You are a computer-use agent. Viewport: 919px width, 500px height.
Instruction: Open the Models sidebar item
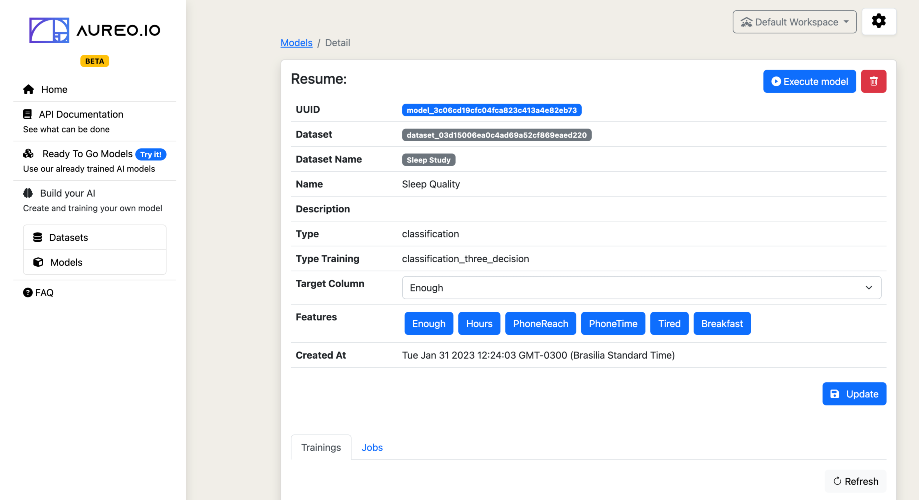(95, 262)
